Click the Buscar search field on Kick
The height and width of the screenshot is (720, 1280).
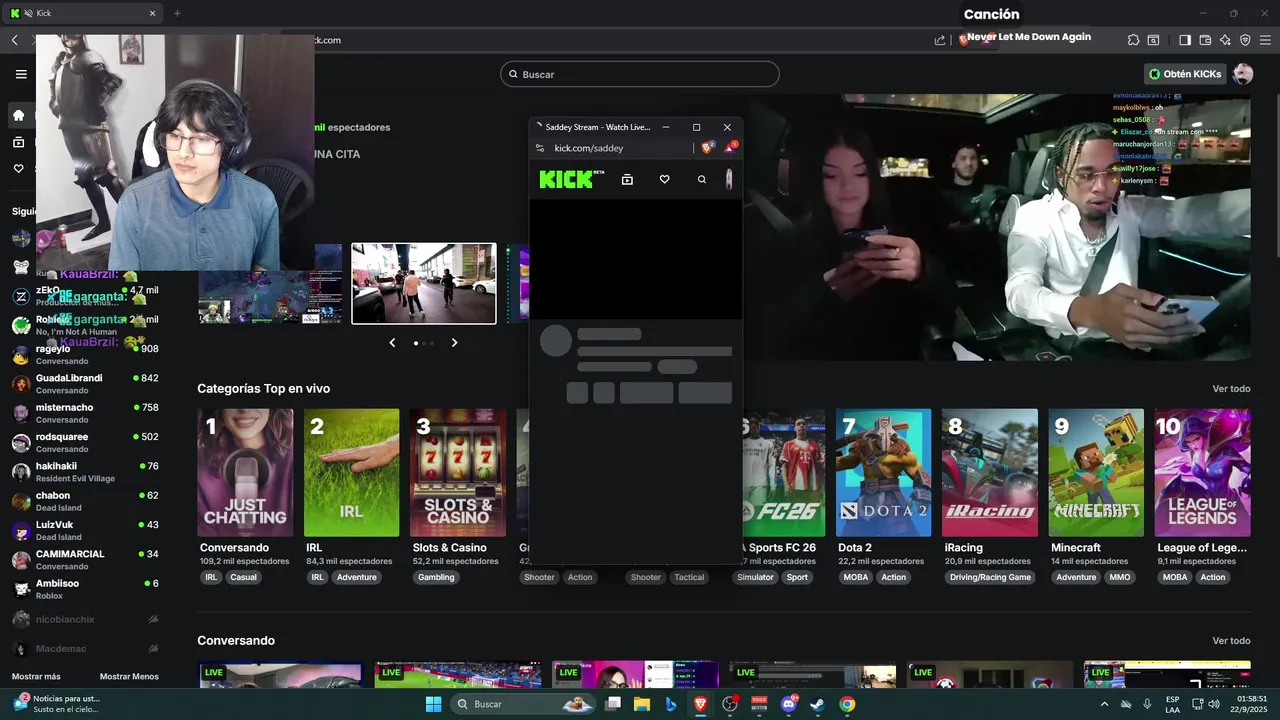[640, 74]
